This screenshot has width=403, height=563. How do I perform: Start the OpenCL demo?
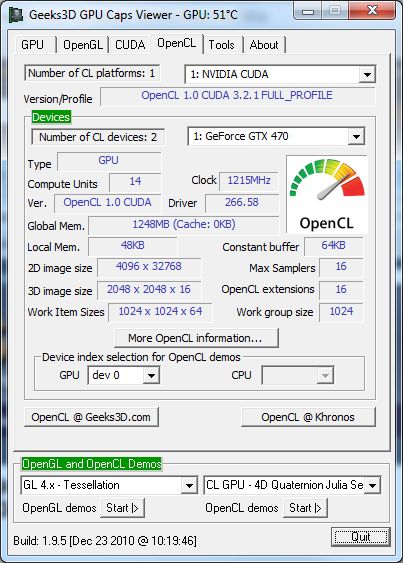tap(305, 508)
